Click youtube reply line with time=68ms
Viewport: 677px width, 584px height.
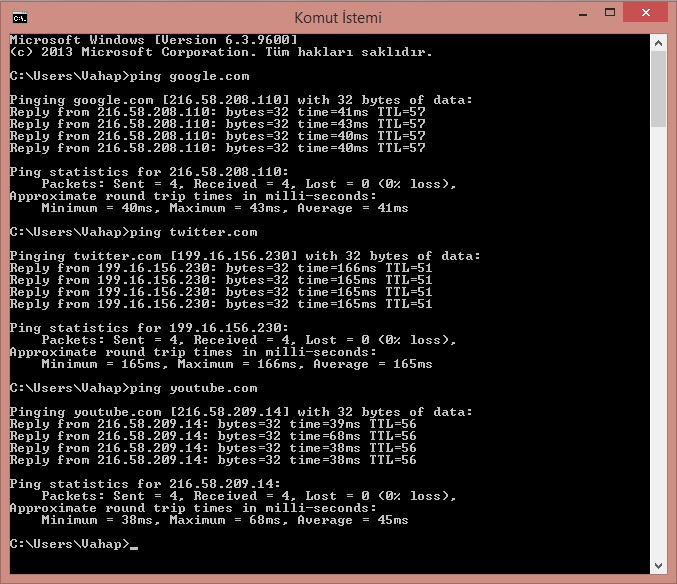pyautogui.click(x=213, y=436)
